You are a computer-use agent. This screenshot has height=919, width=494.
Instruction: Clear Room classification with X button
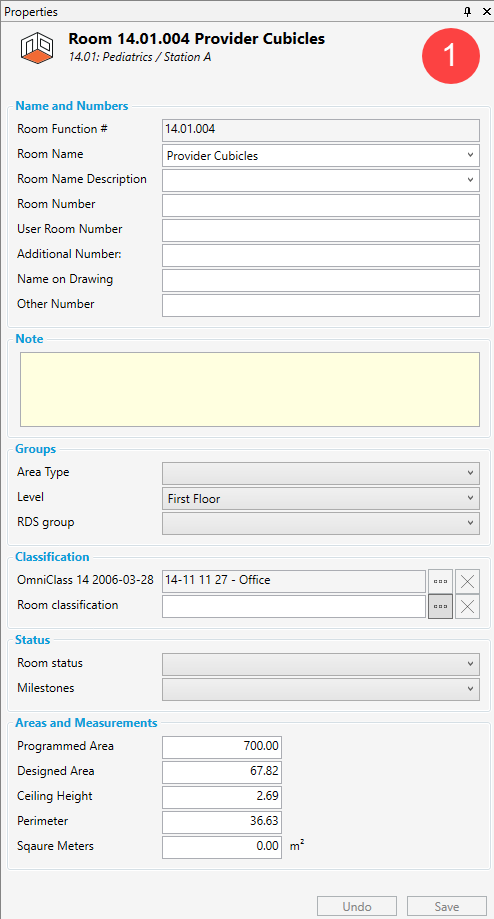(468, 607)
